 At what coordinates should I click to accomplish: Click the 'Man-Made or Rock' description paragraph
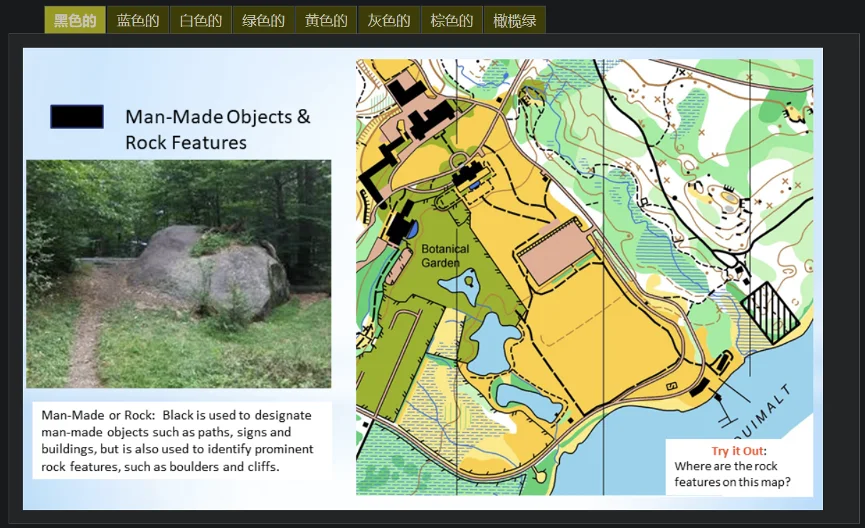(178, 441)
